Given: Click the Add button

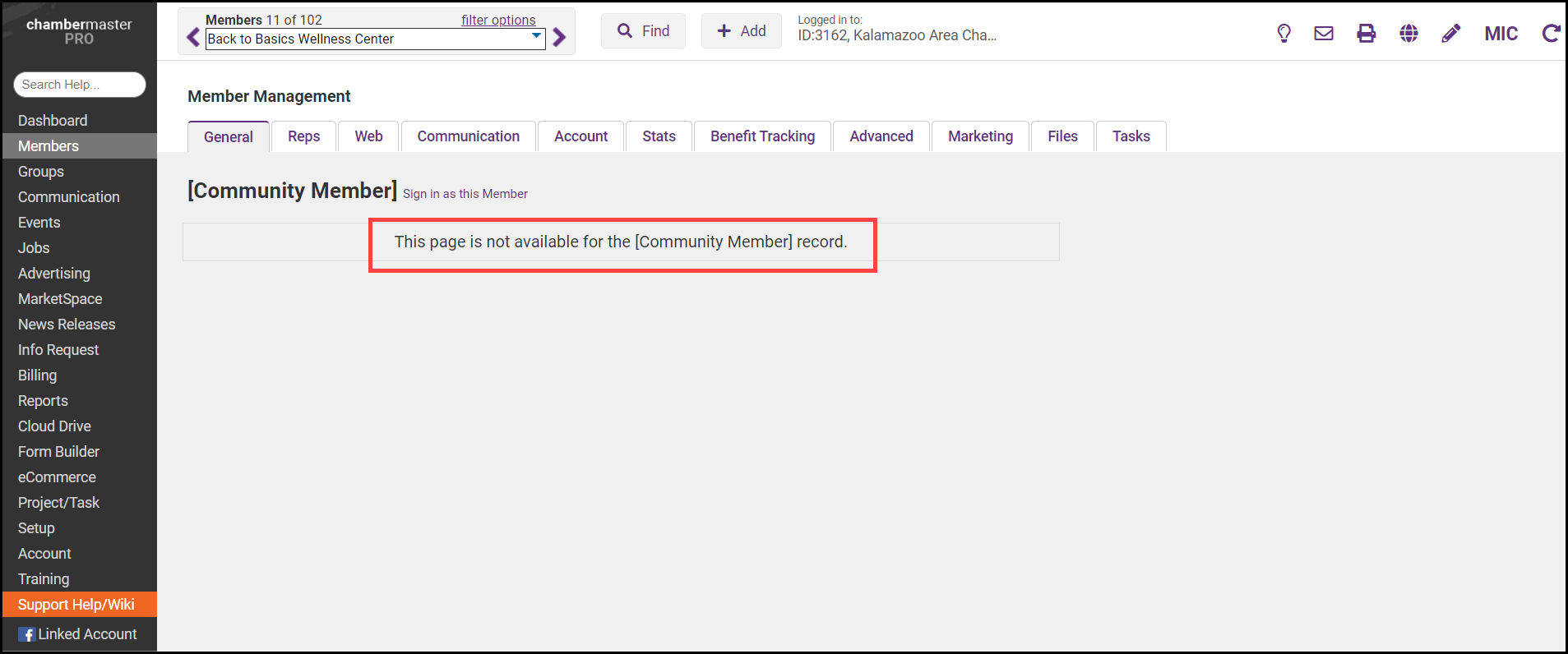Looking at the screenshot, I should 741,31.
